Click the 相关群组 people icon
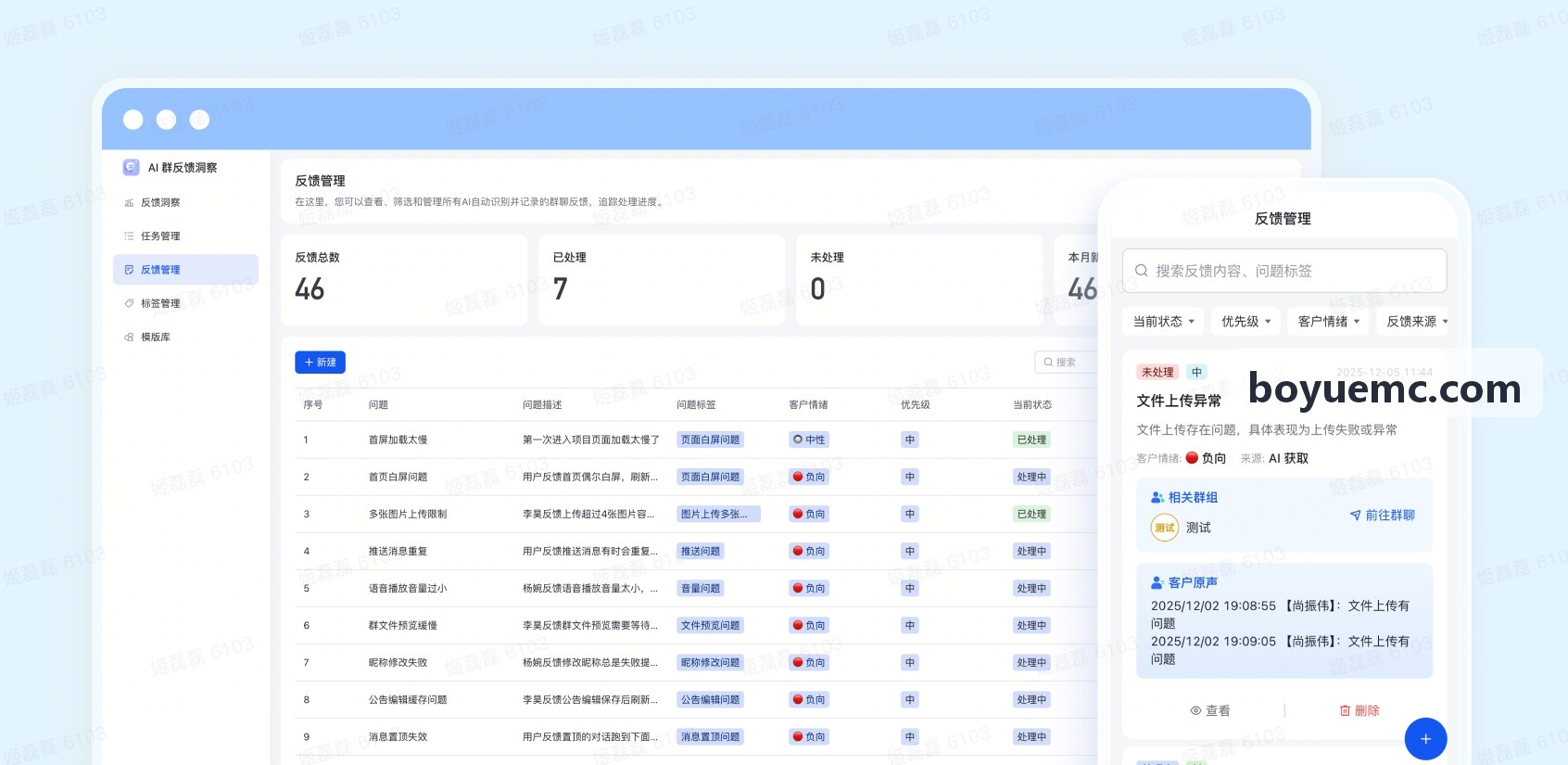The image size is (1568, 765). tap(1157, 497)
